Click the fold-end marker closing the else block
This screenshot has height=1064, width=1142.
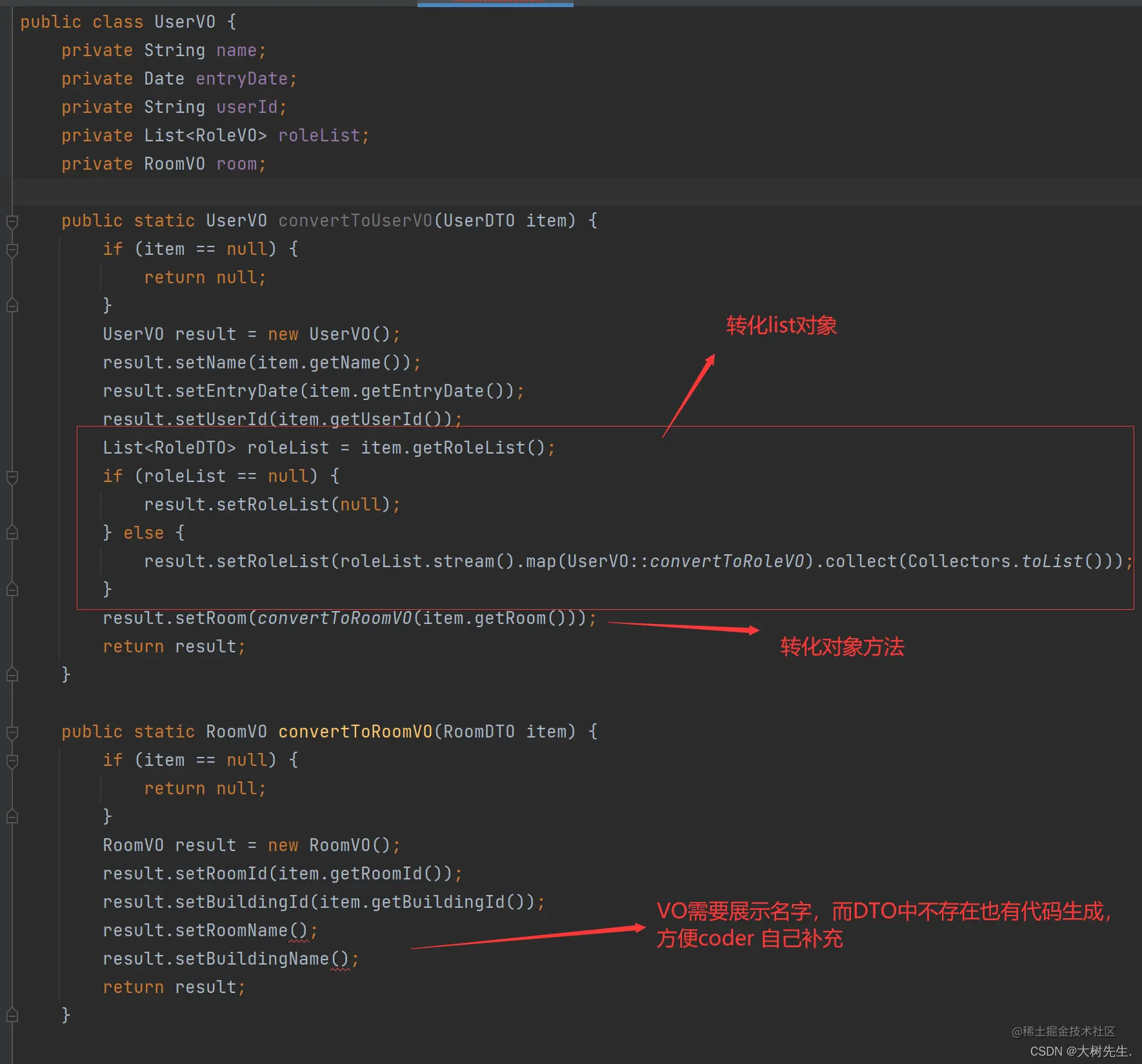point(12,590)
